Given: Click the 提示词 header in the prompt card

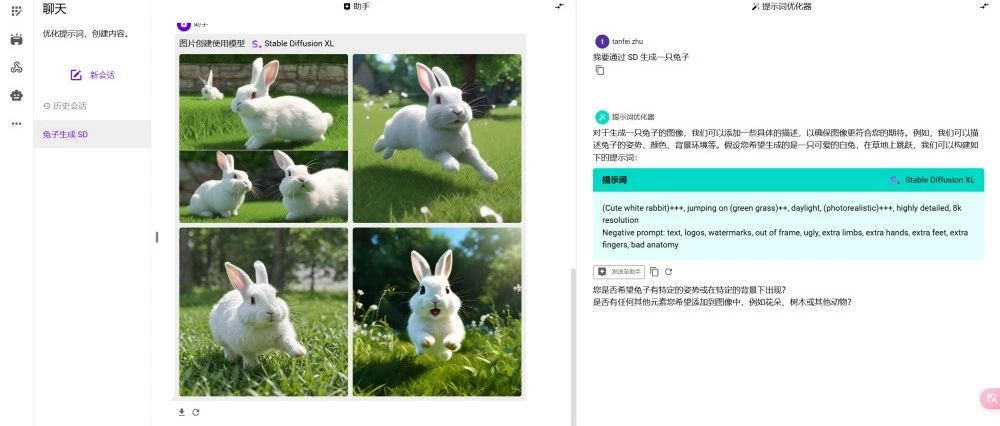Looking at the screenshot, I should [614, 180].
